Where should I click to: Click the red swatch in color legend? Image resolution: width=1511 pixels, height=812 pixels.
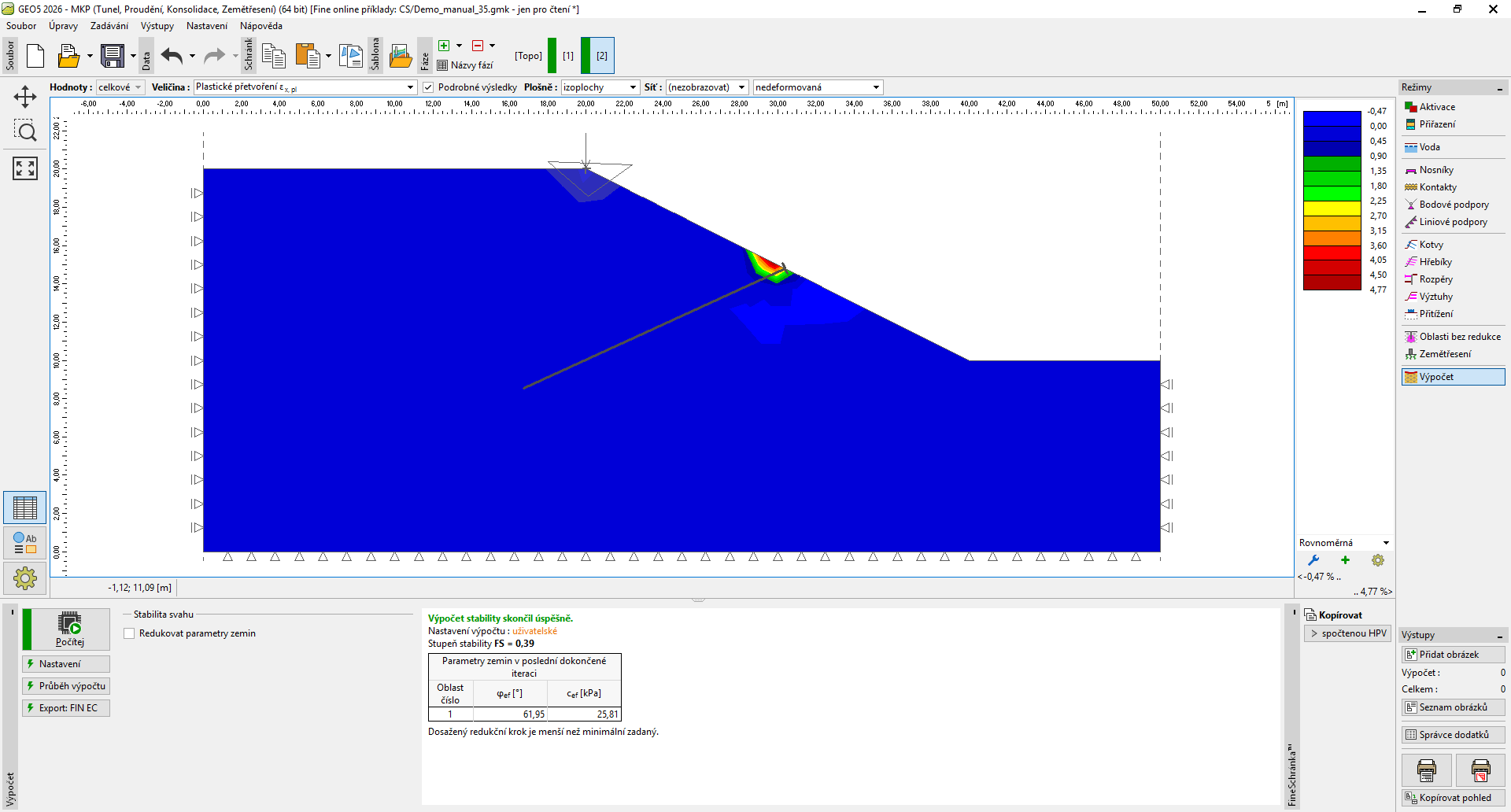(1332, 253)
